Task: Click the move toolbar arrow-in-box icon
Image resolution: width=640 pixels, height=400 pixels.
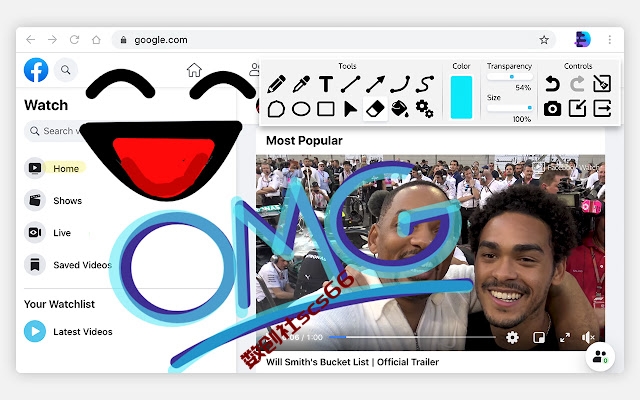Action: (577, 109)
